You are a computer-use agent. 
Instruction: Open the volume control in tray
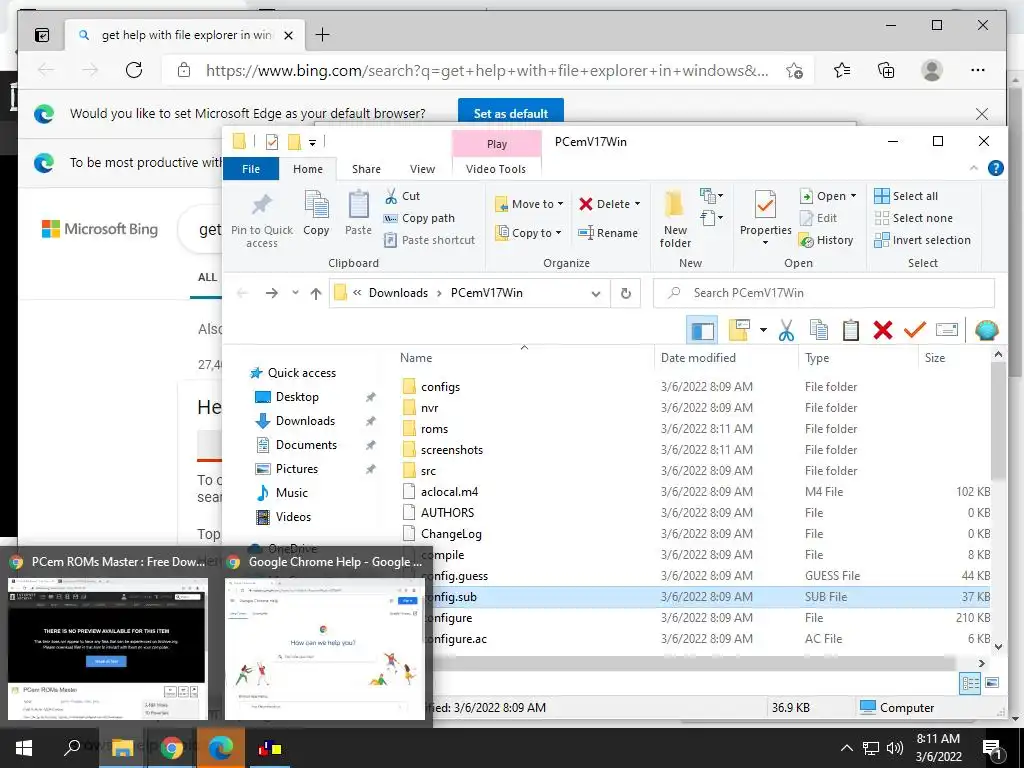click(895, 748)
